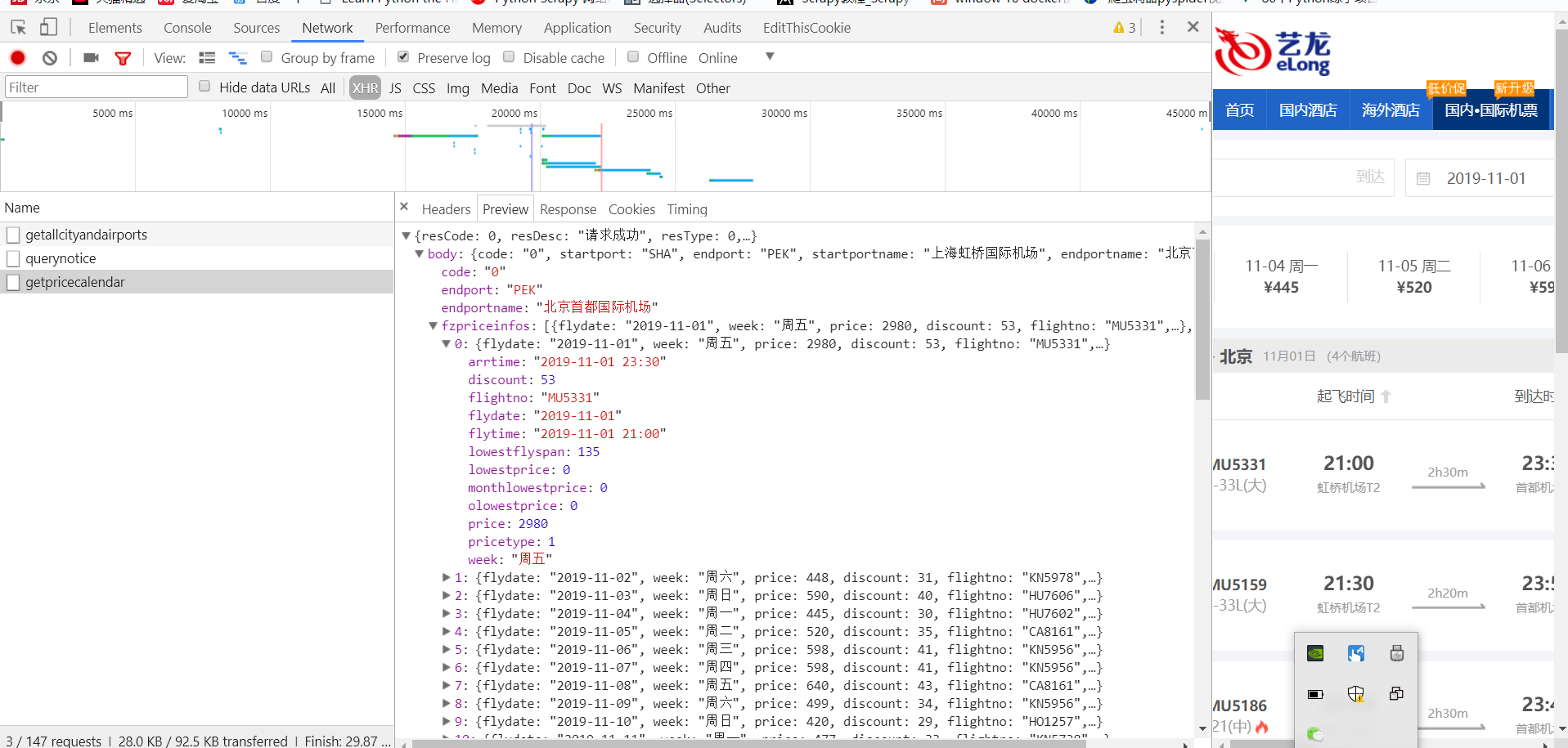Check the getallcityandairports row checkbox
Screen dimensions: 1568x748
12,235
